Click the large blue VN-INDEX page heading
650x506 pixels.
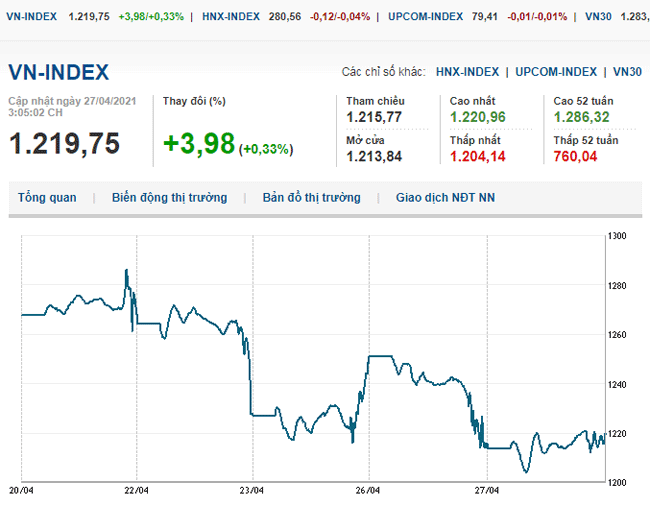pos(59,72)
